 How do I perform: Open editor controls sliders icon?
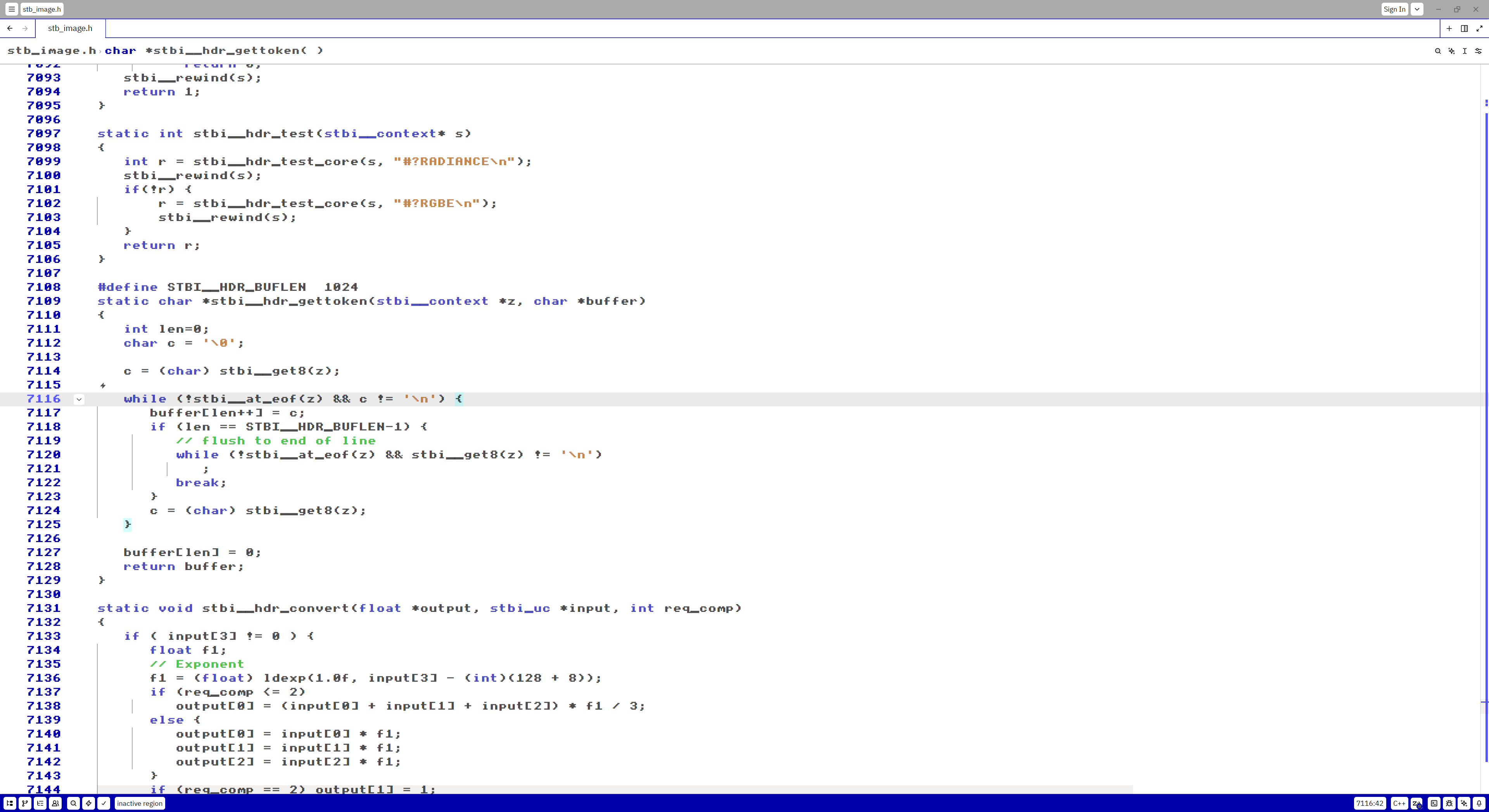pyautogui.click(x=1479, y=51)
